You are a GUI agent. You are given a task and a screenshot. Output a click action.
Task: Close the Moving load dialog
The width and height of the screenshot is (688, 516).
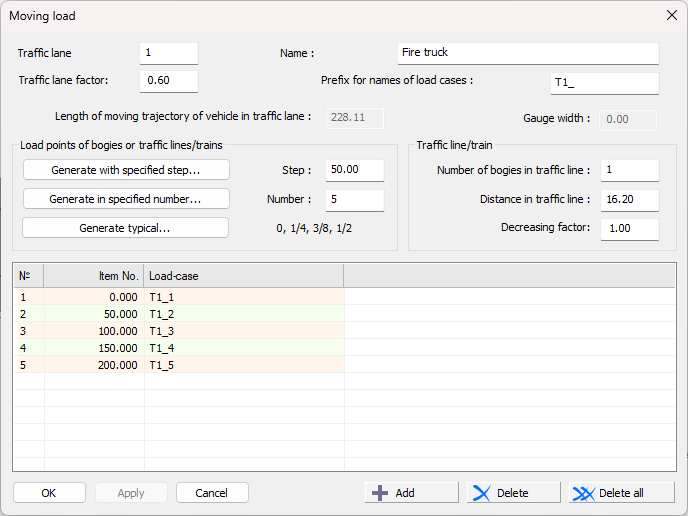[x=670, y=16]
